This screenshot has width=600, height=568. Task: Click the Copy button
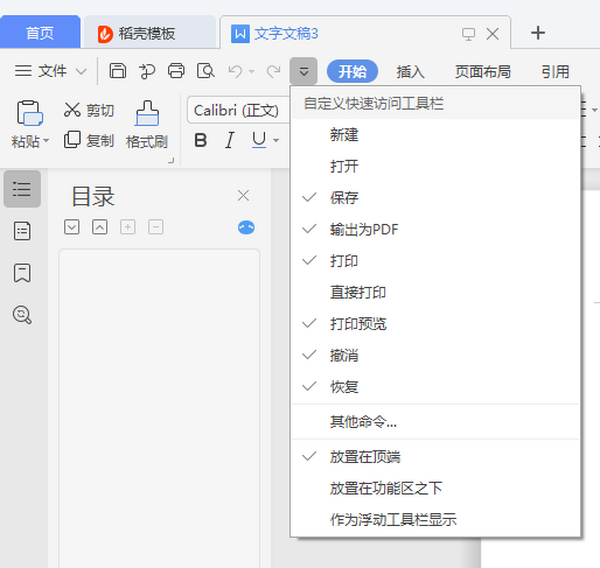(x=89, y=140)
